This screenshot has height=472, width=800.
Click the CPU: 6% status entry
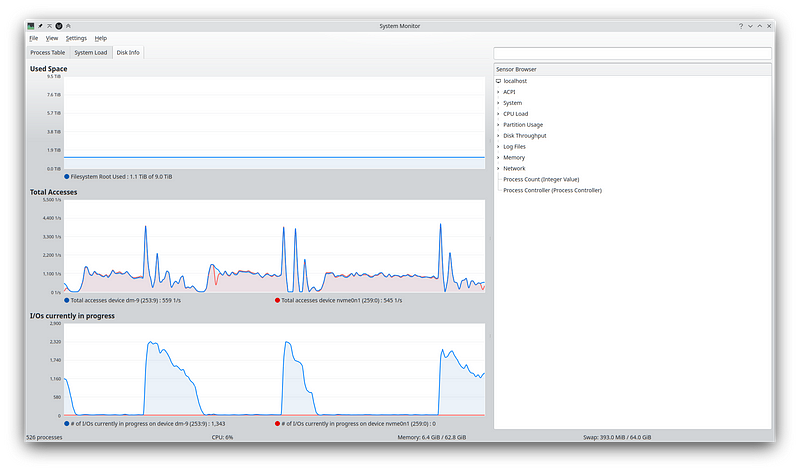click(222, 437)
